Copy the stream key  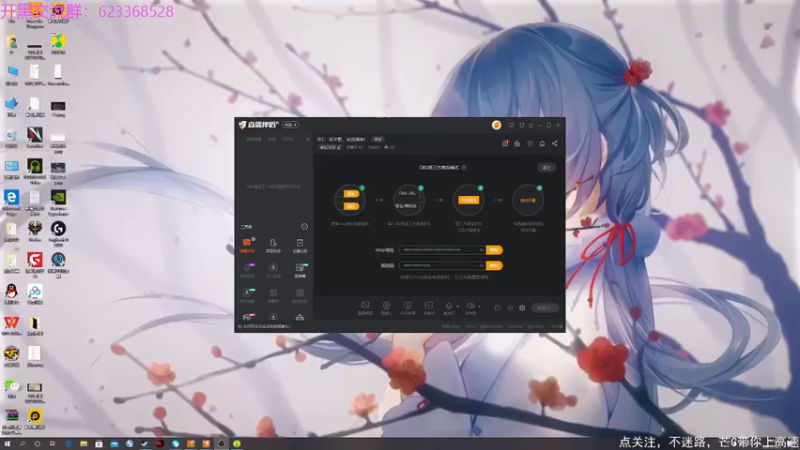click(494, 265)
